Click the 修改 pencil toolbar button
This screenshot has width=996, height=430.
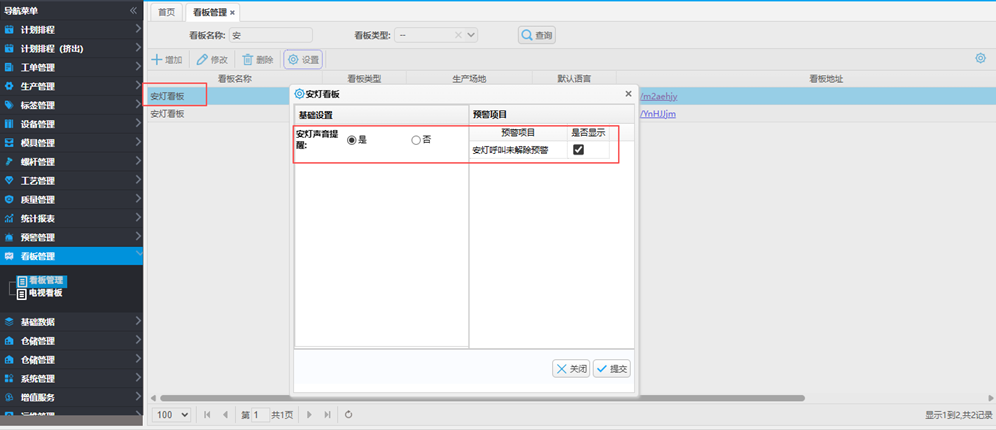pyautogui.click(x=212, y=60)
